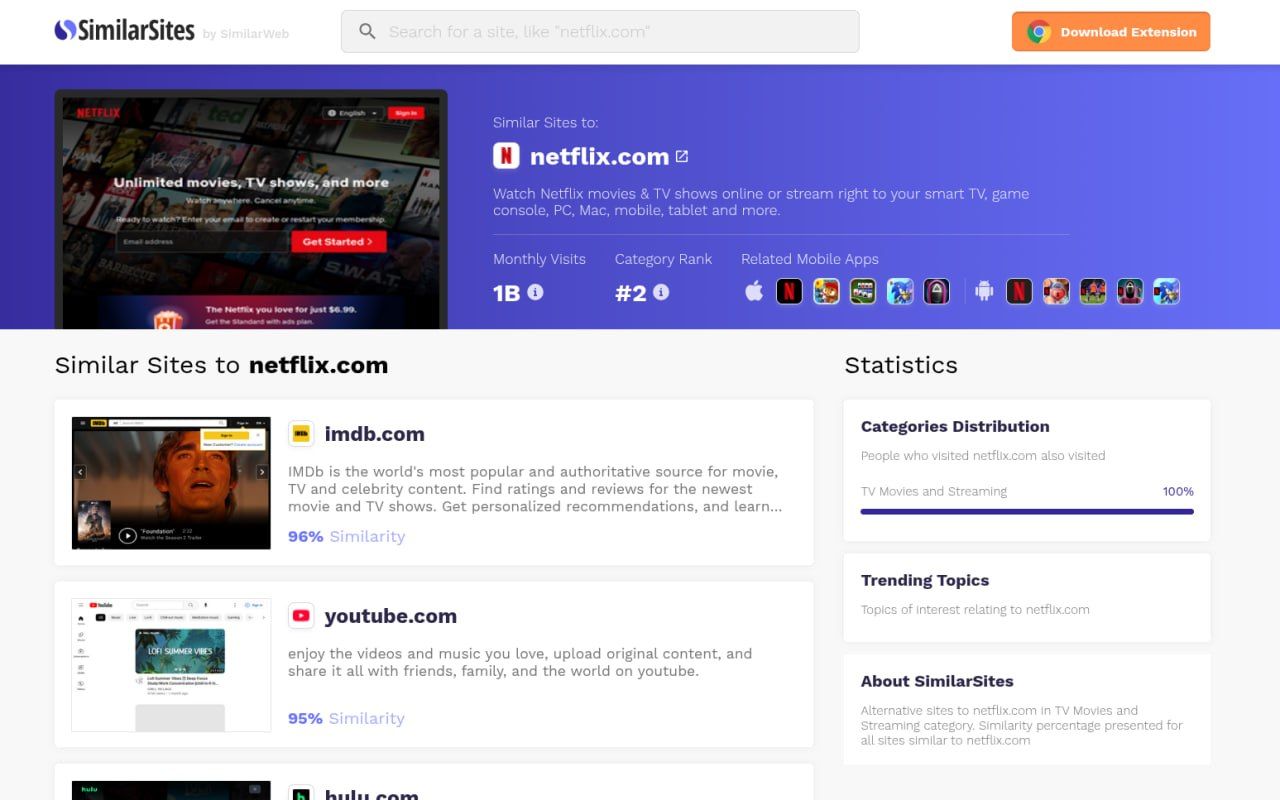Click the youtube.com preview thumbnail
The width and height of the screenshot is (1280, 800).
tap(171, 665)
